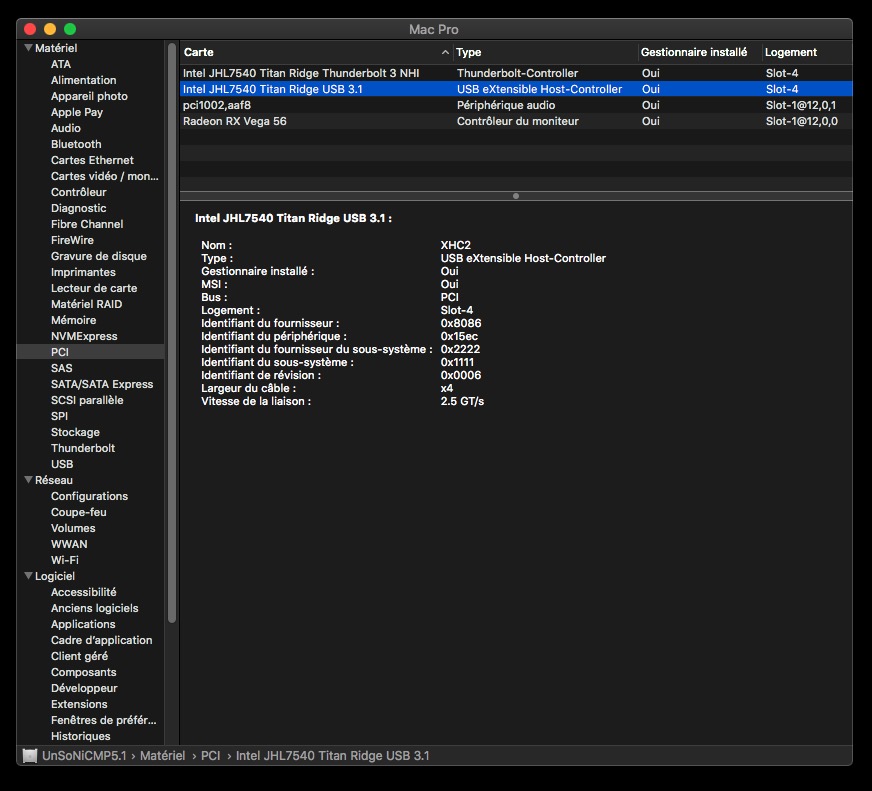
Task: Open SCSI parallèle section
Action: click(87, 401)
